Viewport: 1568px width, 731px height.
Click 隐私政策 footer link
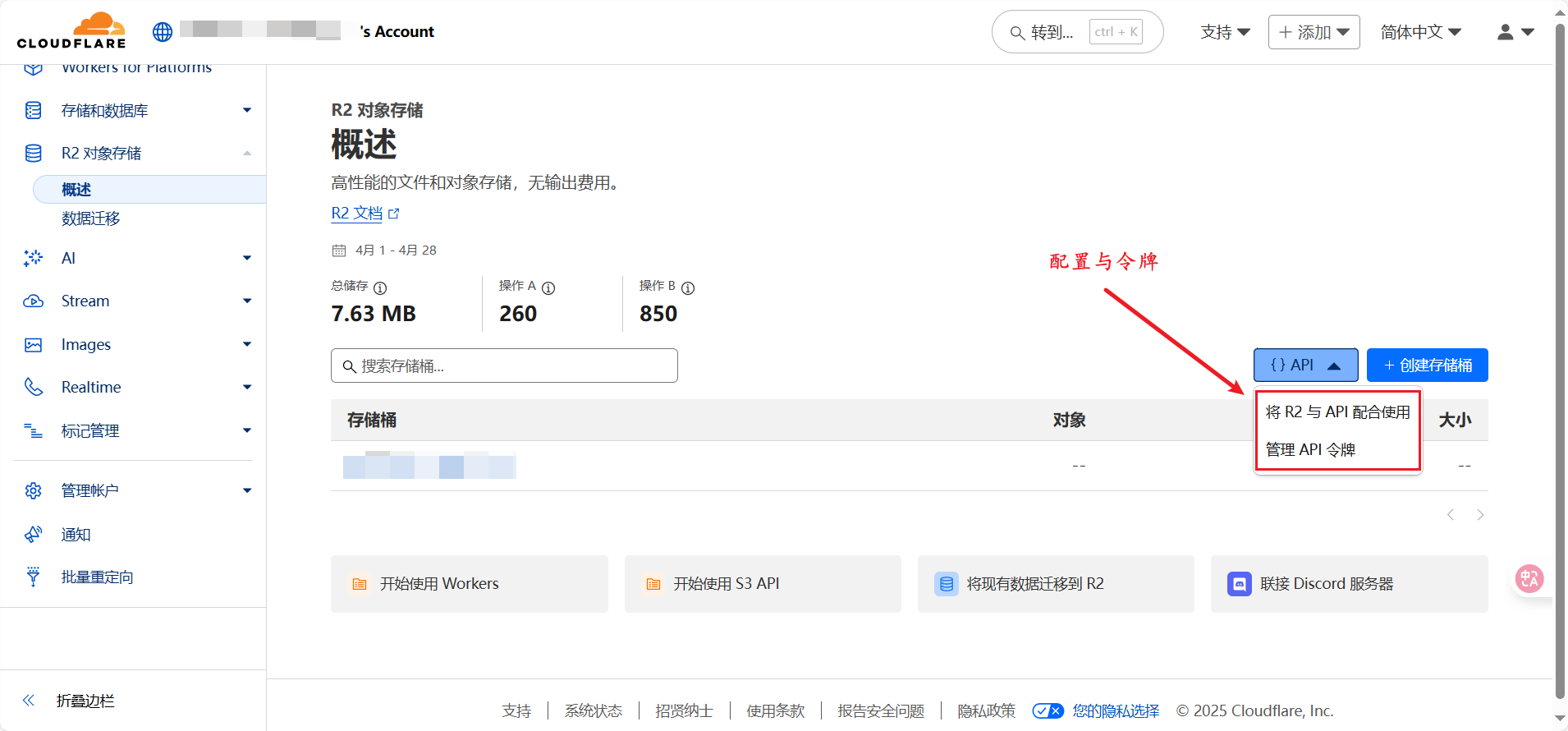986,710
